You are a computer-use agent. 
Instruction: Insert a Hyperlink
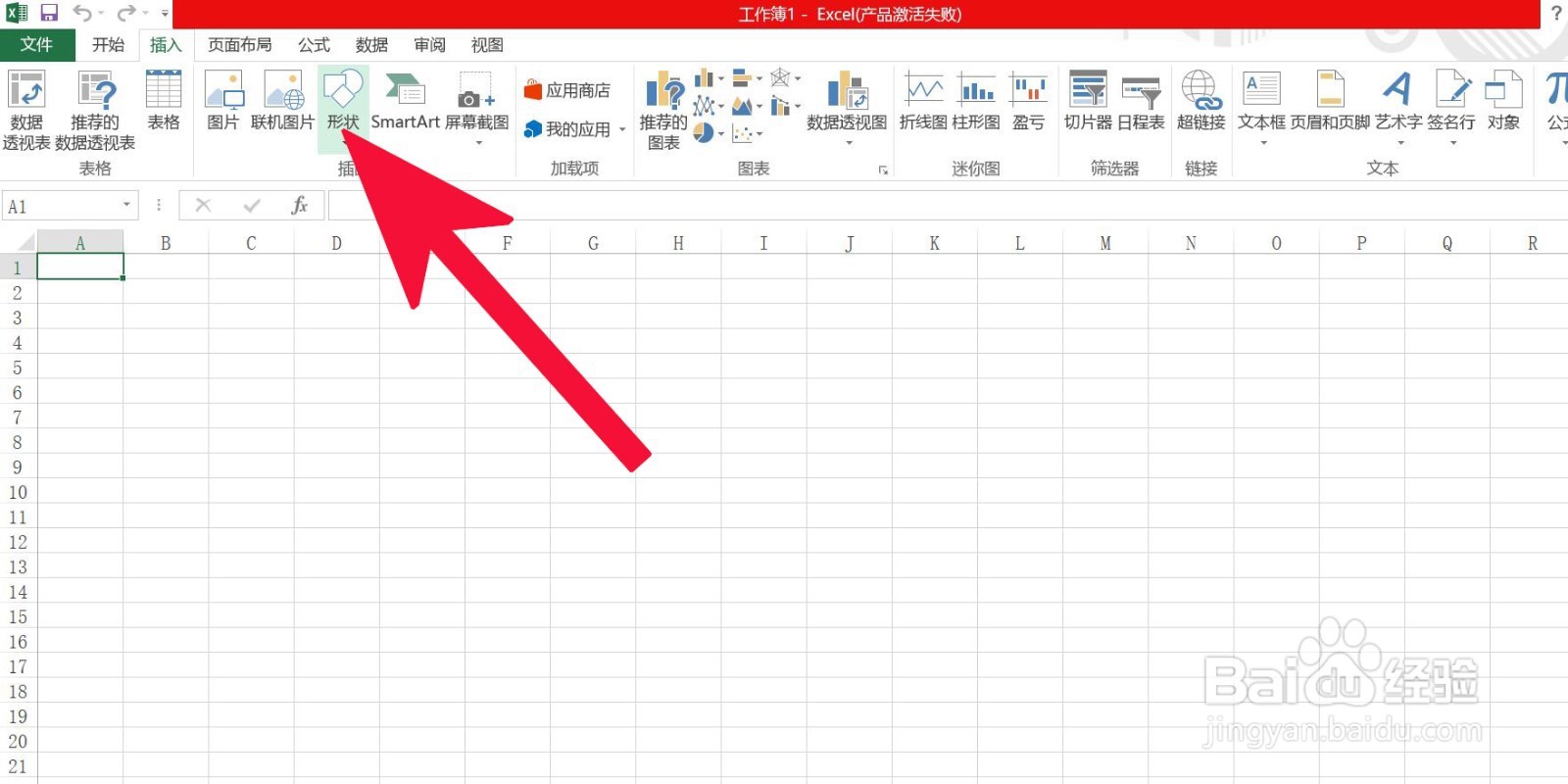(x=1201, y=100)
